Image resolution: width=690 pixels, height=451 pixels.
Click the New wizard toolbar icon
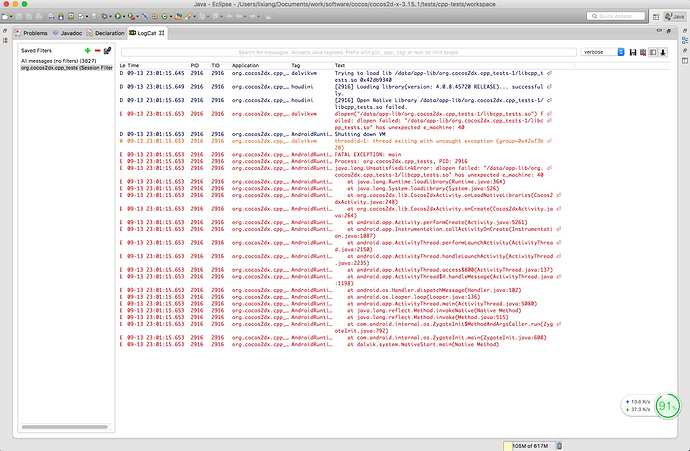tap(5, 16)
